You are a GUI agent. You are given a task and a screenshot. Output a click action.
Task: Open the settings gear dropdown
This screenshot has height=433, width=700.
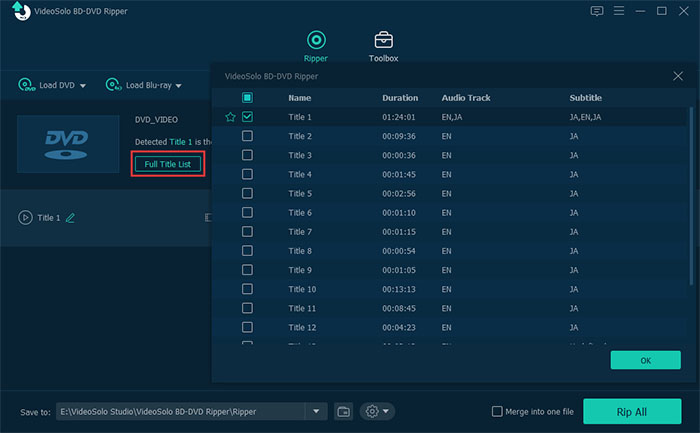pyautogui.click(x=377, y=412)
